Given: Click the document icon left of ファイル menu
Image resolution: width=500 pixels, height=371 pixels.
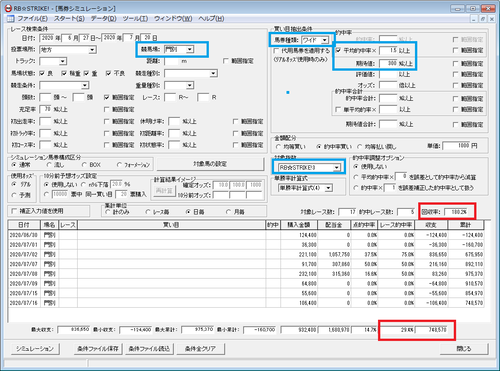Looking at the screenshot, I should (11, 18).
